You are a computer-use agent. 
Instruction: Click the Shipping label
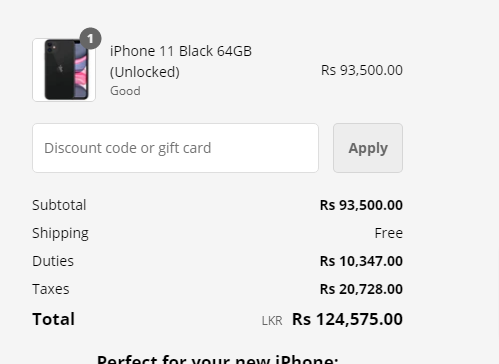point(60,233)
